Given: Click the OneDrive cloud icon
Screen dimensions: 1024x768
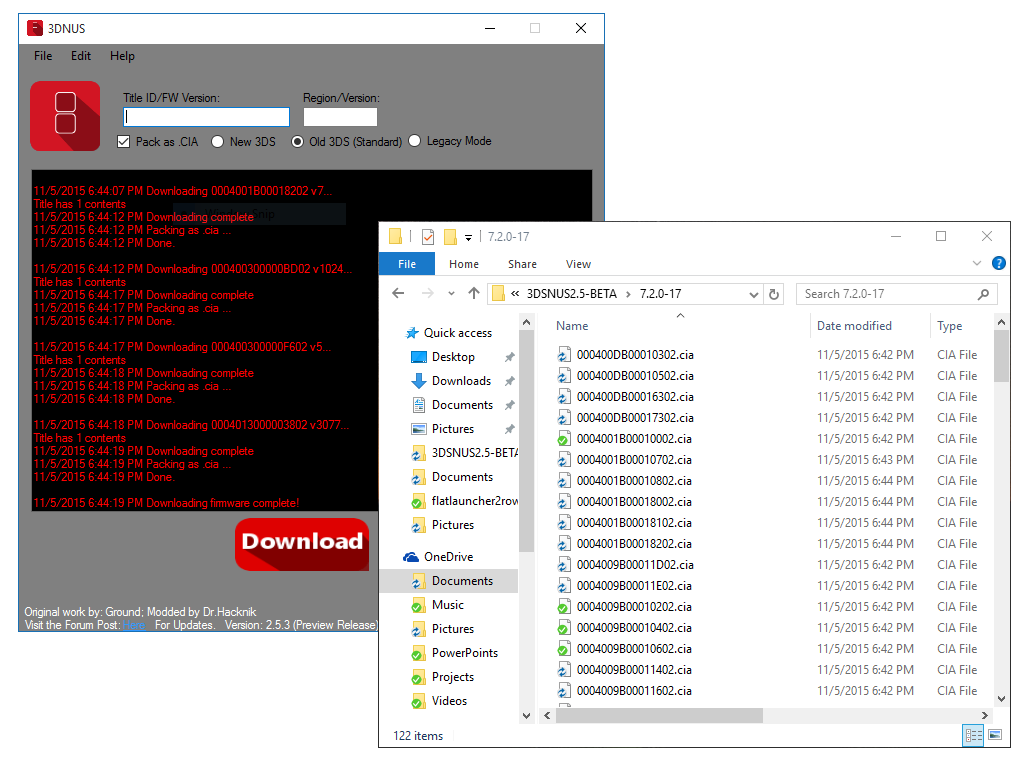Looking at the screenshot, I should click(411, 557).
